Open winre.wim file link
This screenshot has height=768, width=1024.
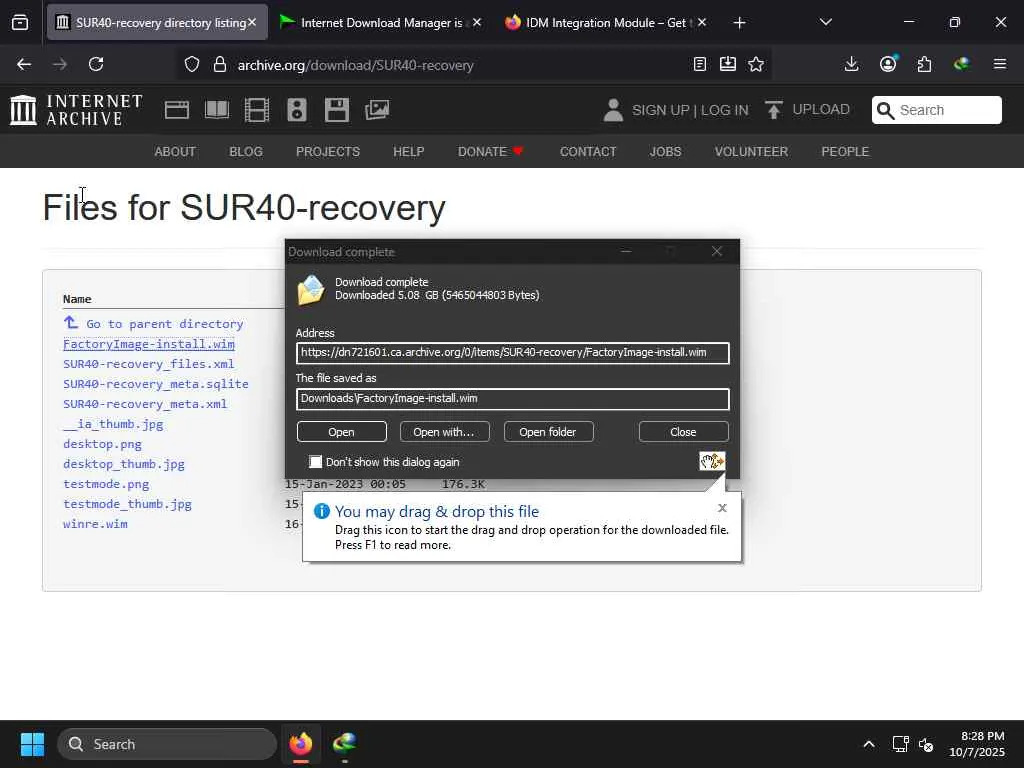[x=95, y=524]
